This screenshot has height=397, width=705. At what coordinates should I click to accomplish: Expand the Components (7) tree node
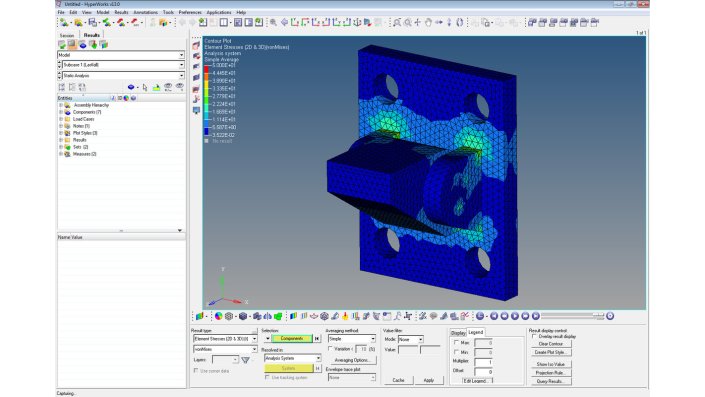pos(61,112)
